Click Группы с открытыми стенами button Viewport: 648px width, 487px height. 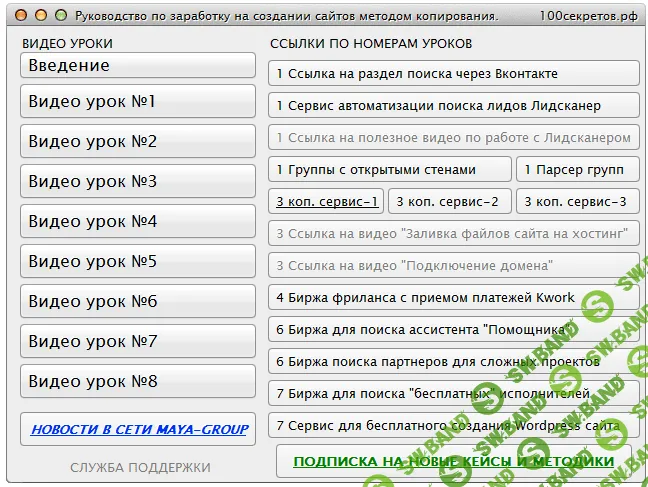390,170
